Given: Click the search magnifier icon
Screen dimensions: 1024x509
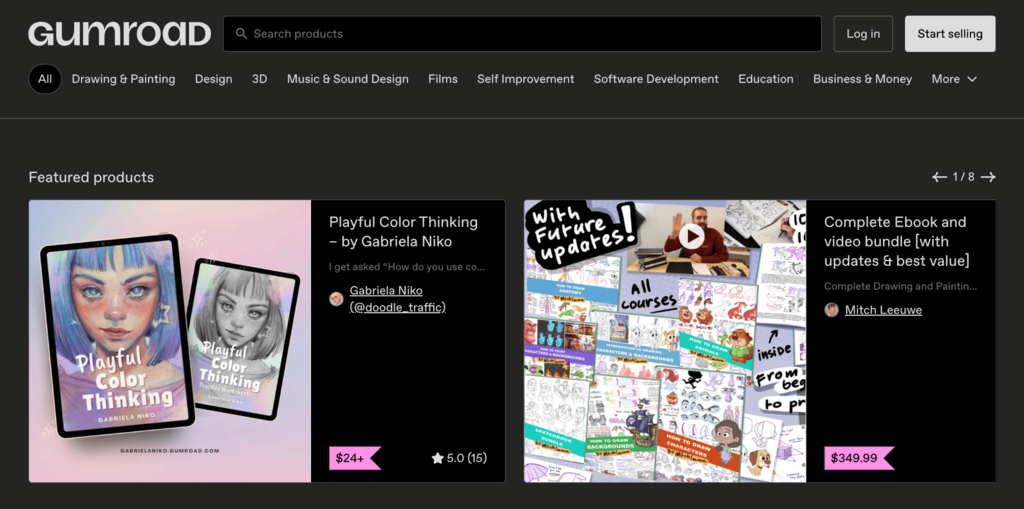Looking at the screenshot, I should tap(242, 34).
